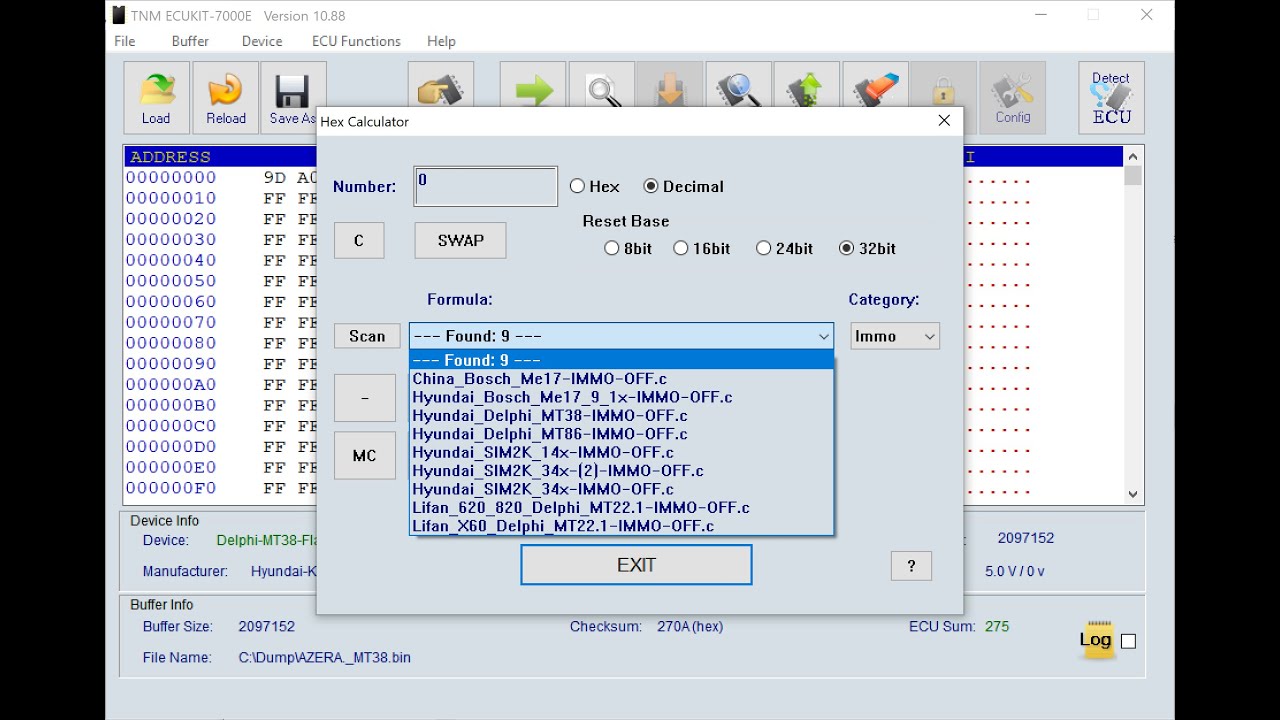Choose the 24bit reset base option
This screenshot has width=1280, height=720.
(x=764, y=248)
